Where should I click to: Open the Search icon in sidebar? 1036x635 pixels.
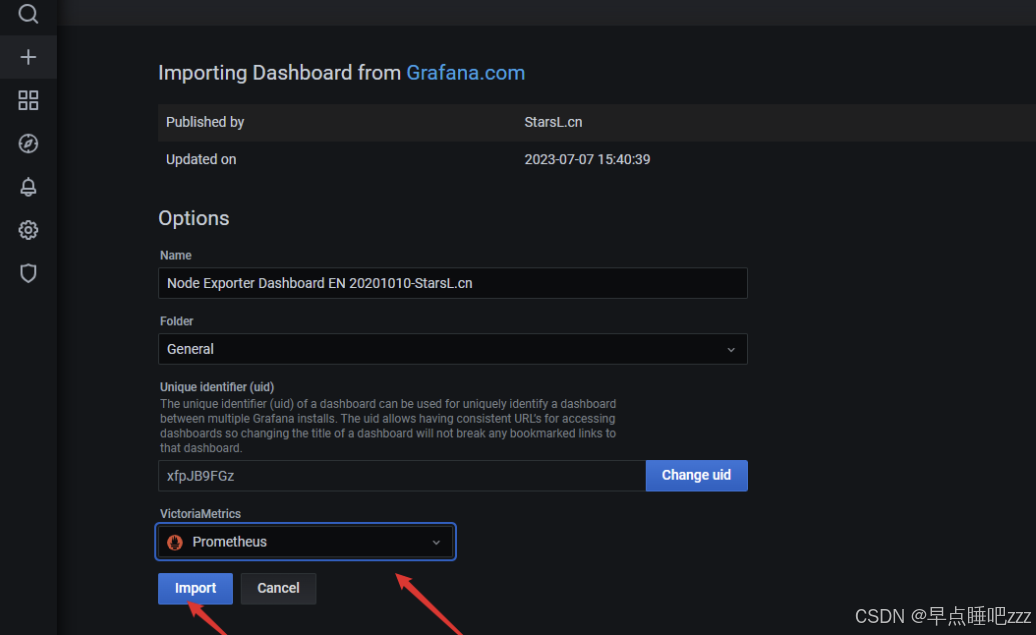[28, 13]
